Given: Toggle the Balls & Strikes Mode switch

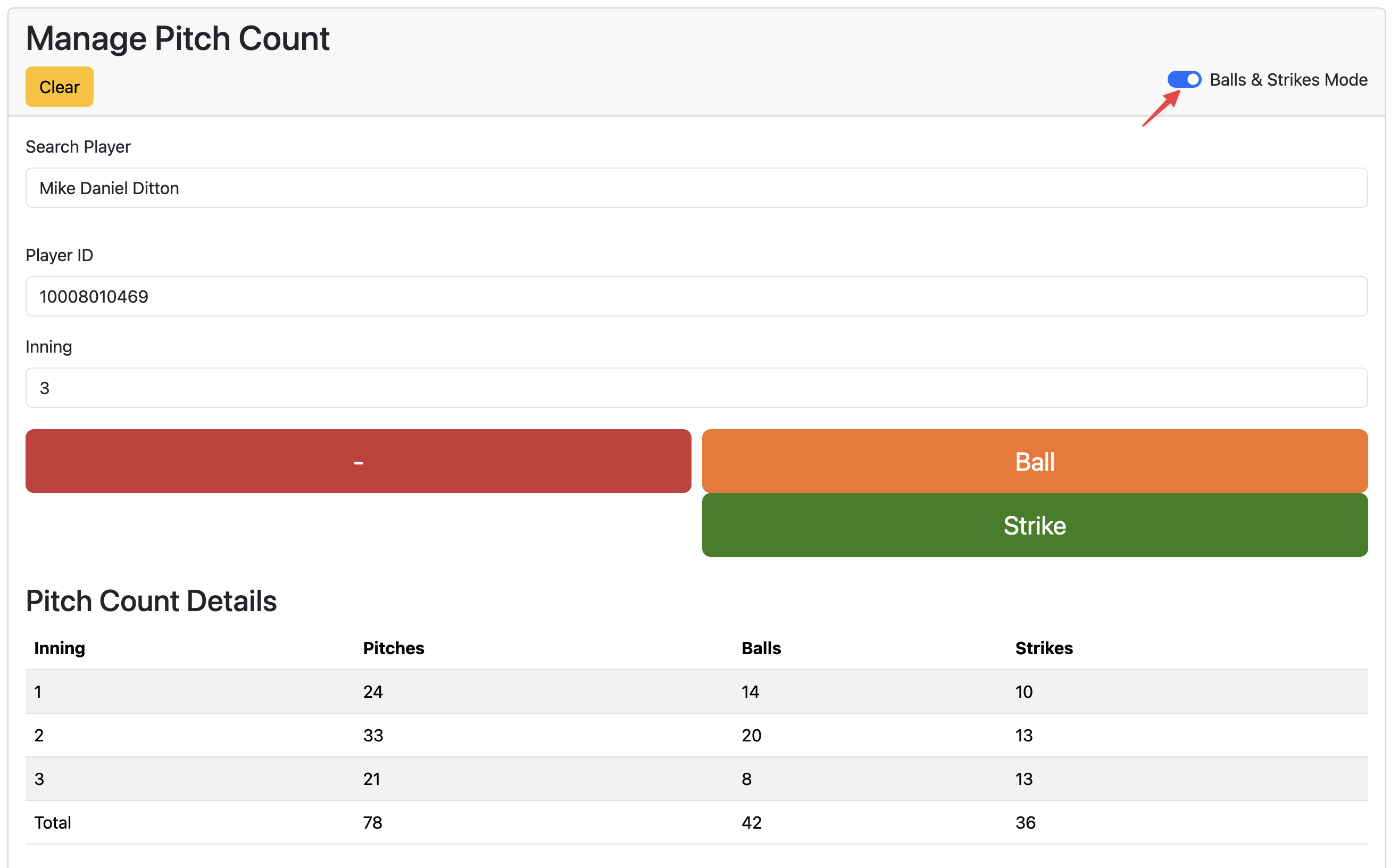Looking at the screenshot, I should [x=1183, y=79].
